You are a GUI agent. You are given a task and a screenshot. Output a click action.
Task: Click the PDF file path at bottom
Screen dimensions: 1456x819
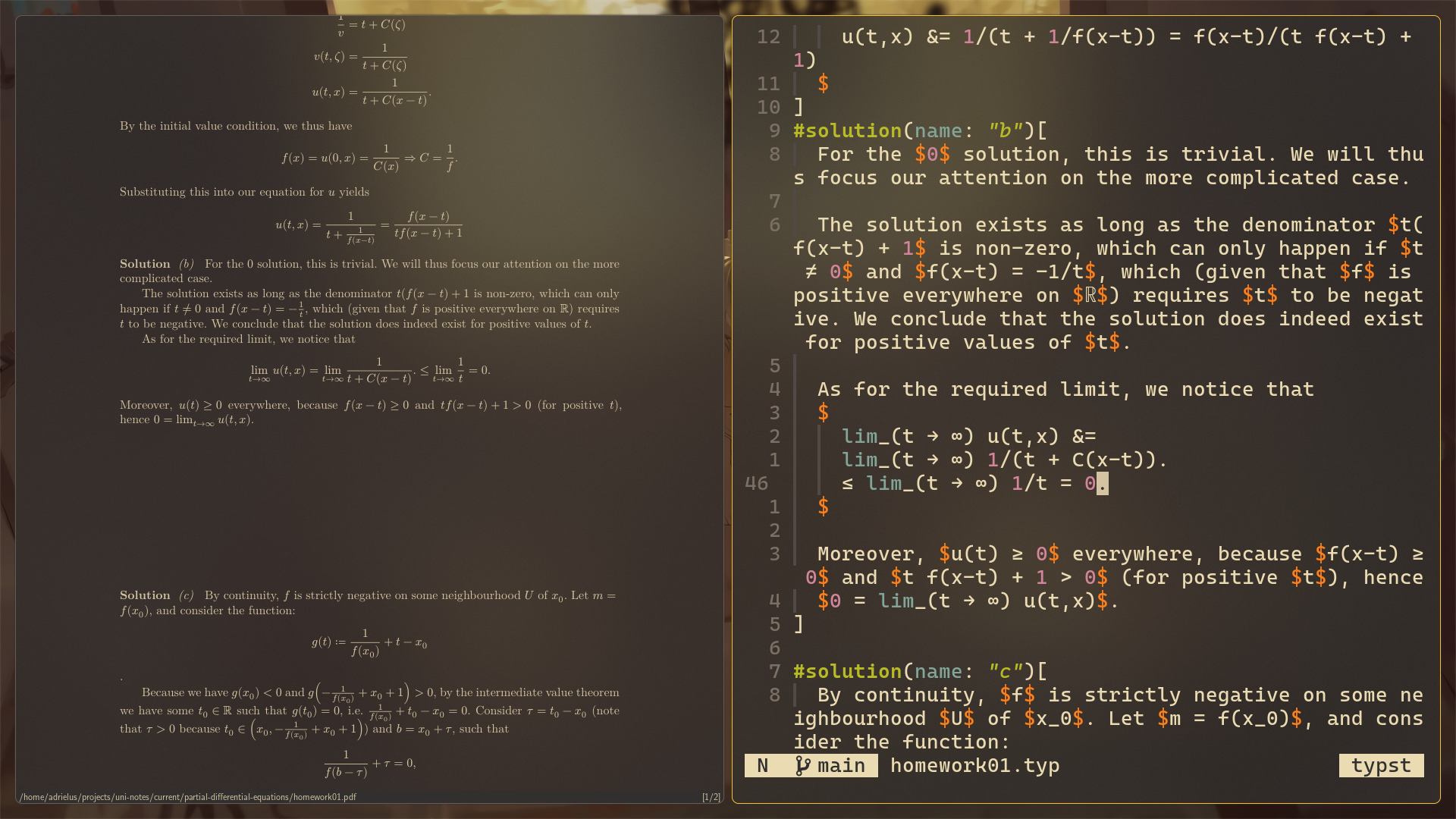(x=188, y=797)
